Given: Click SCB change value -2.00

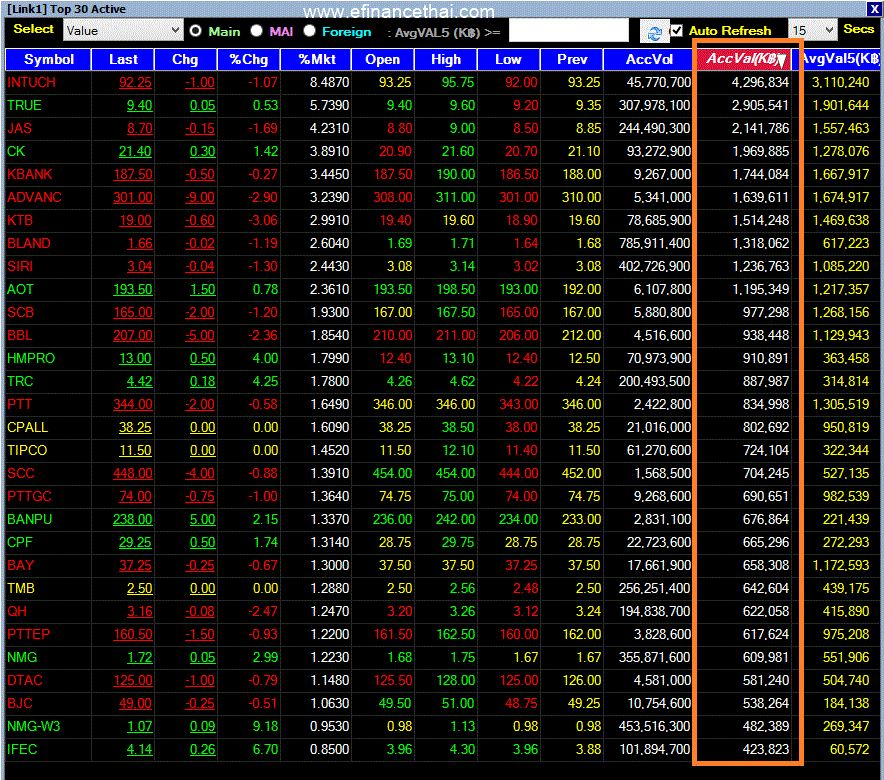Looking at the screenshot, I should click(200, 313).
